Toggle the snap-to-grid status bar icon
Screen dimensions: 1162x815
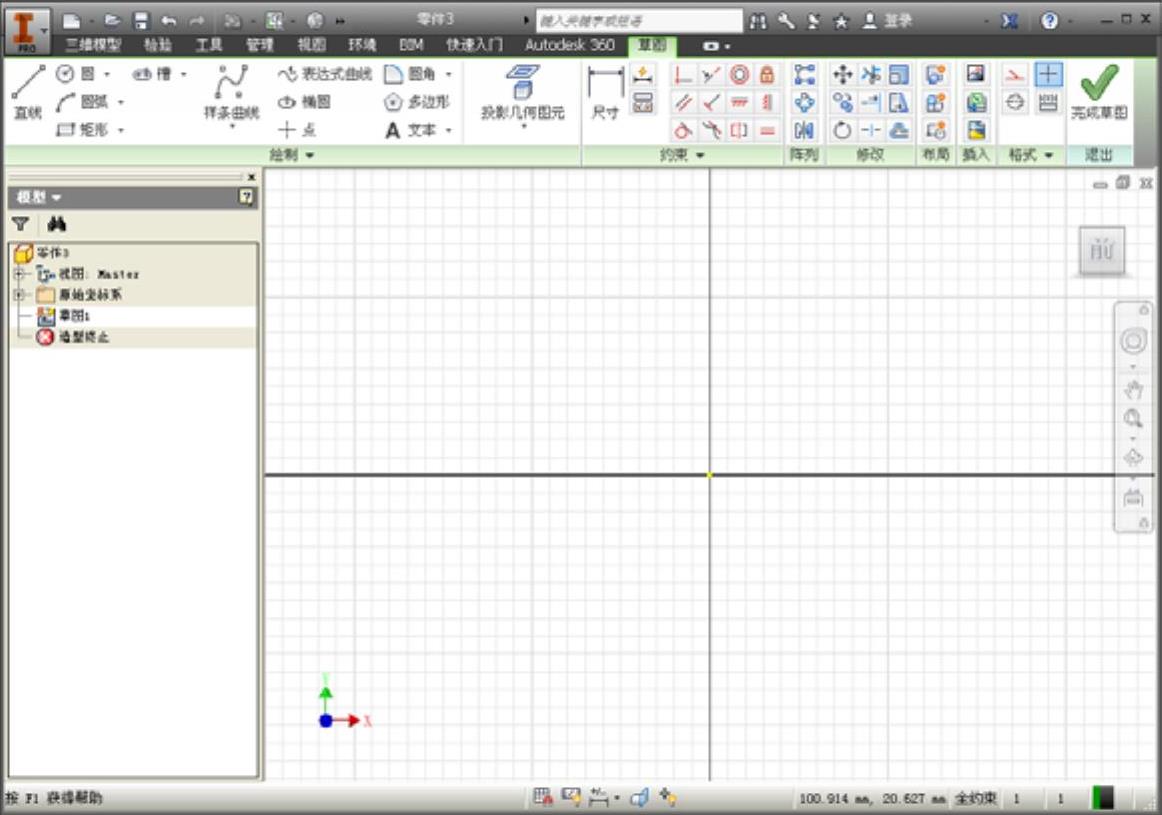pos(542,797)
